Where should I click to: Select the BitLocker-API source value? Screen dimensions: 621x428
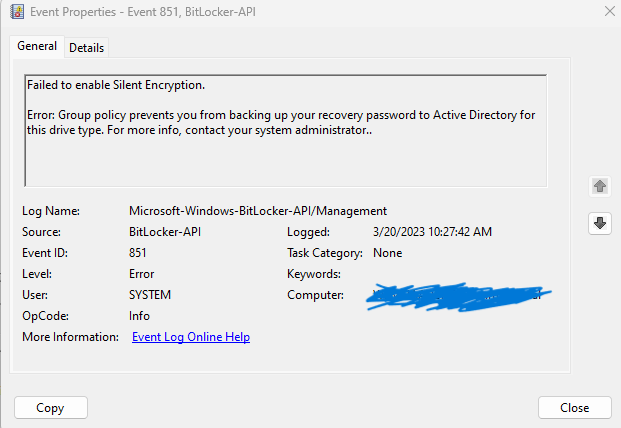pyautogui.click(x=166, y=232)
